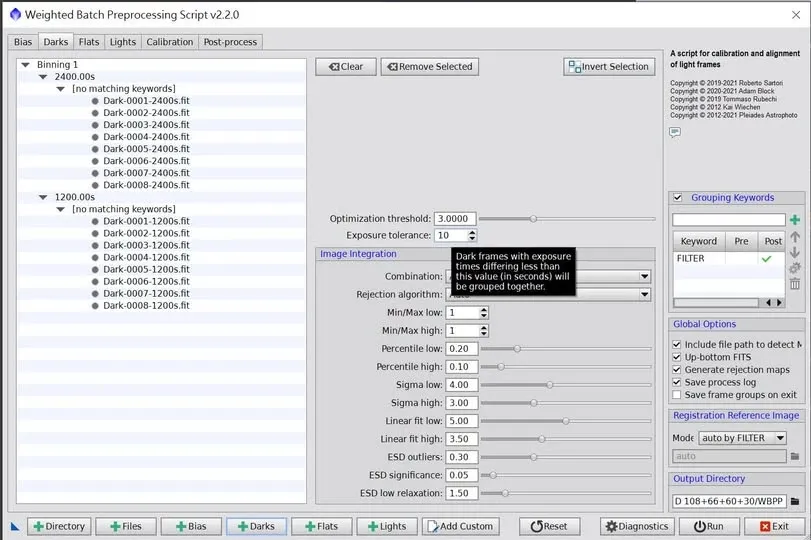The height and width of the screenshot is (540, 811).
Task: Click the Sigma low slider handle
Action: coord(550,385)
